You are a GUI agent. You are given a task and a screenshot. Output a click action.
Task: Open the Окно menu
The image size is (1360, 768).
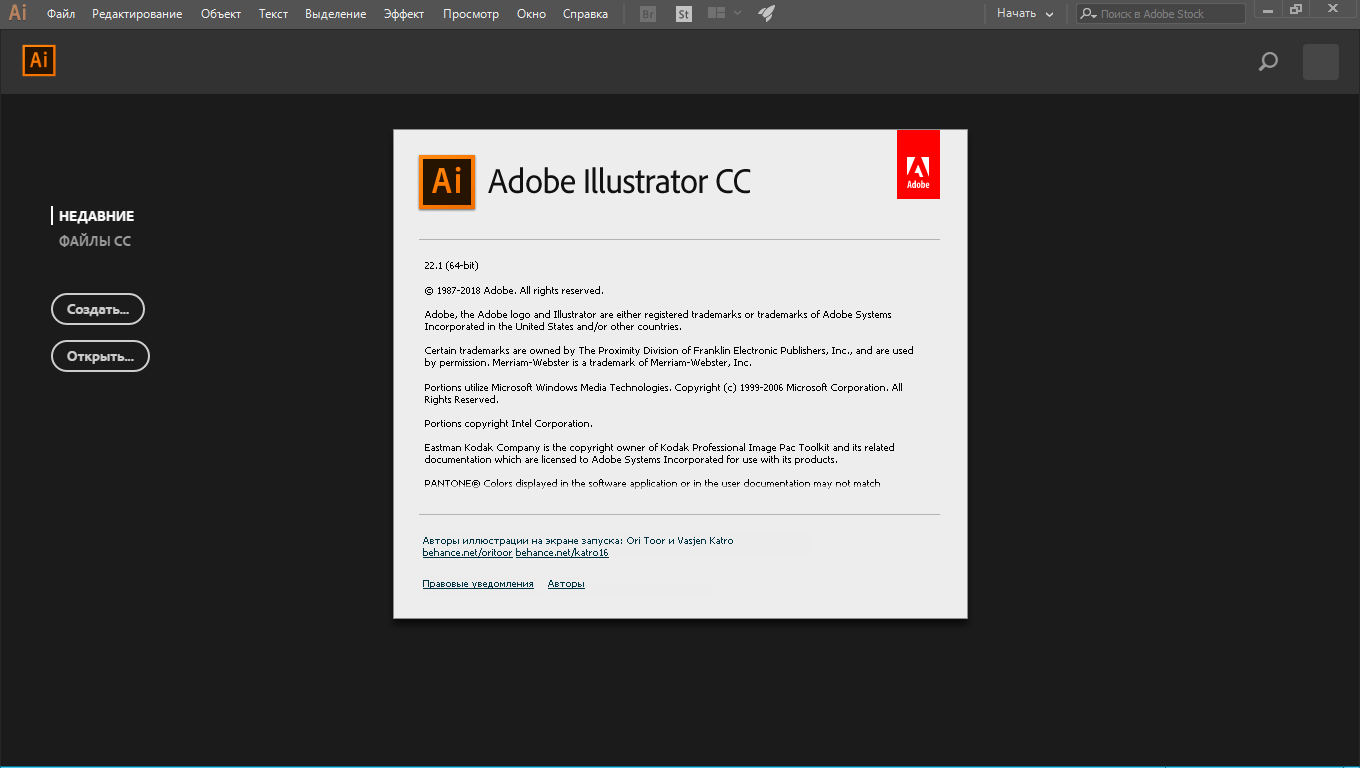point(531,14)
